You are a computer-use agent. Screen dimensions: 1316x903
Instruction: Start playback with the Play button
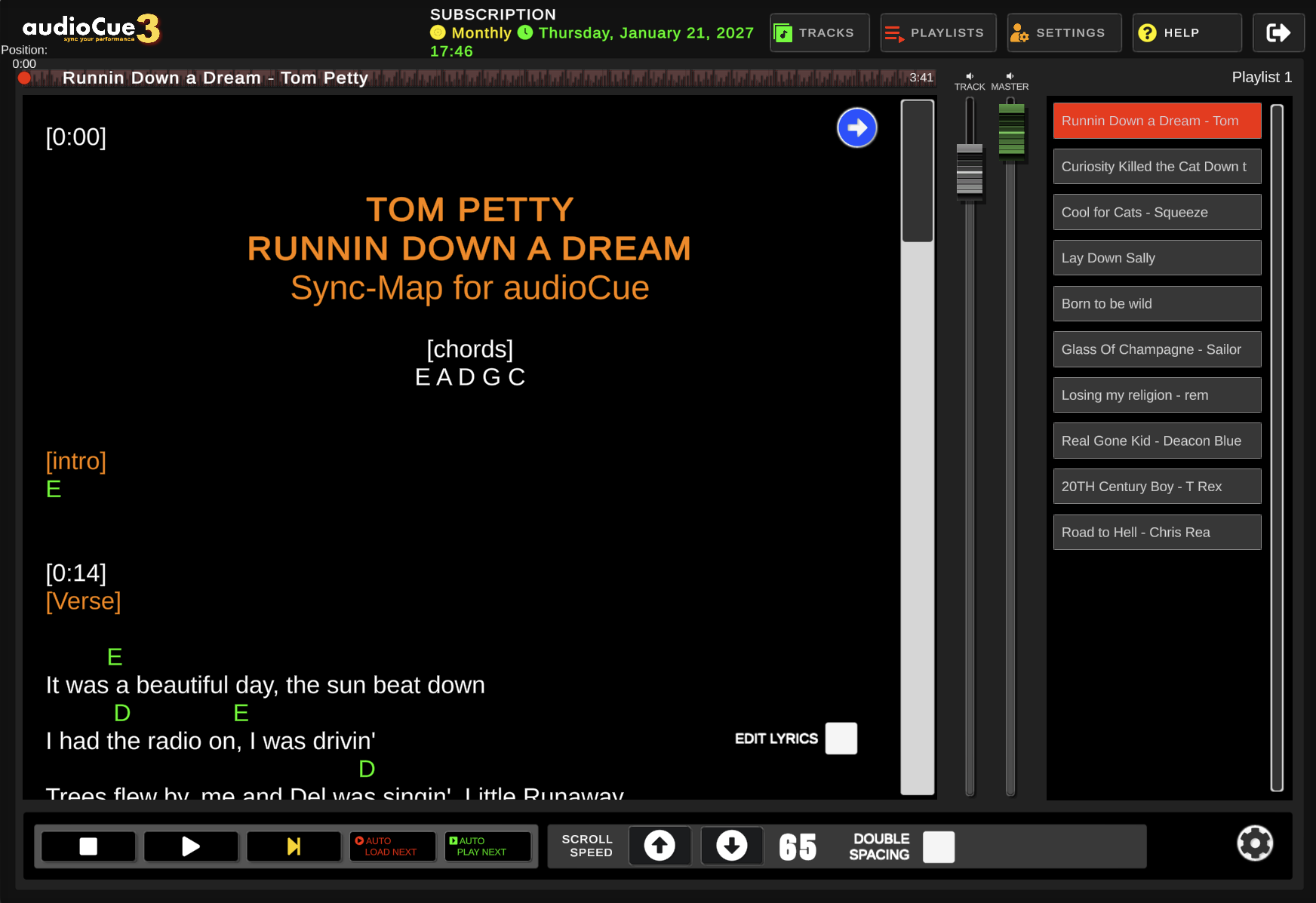point(191,846)
